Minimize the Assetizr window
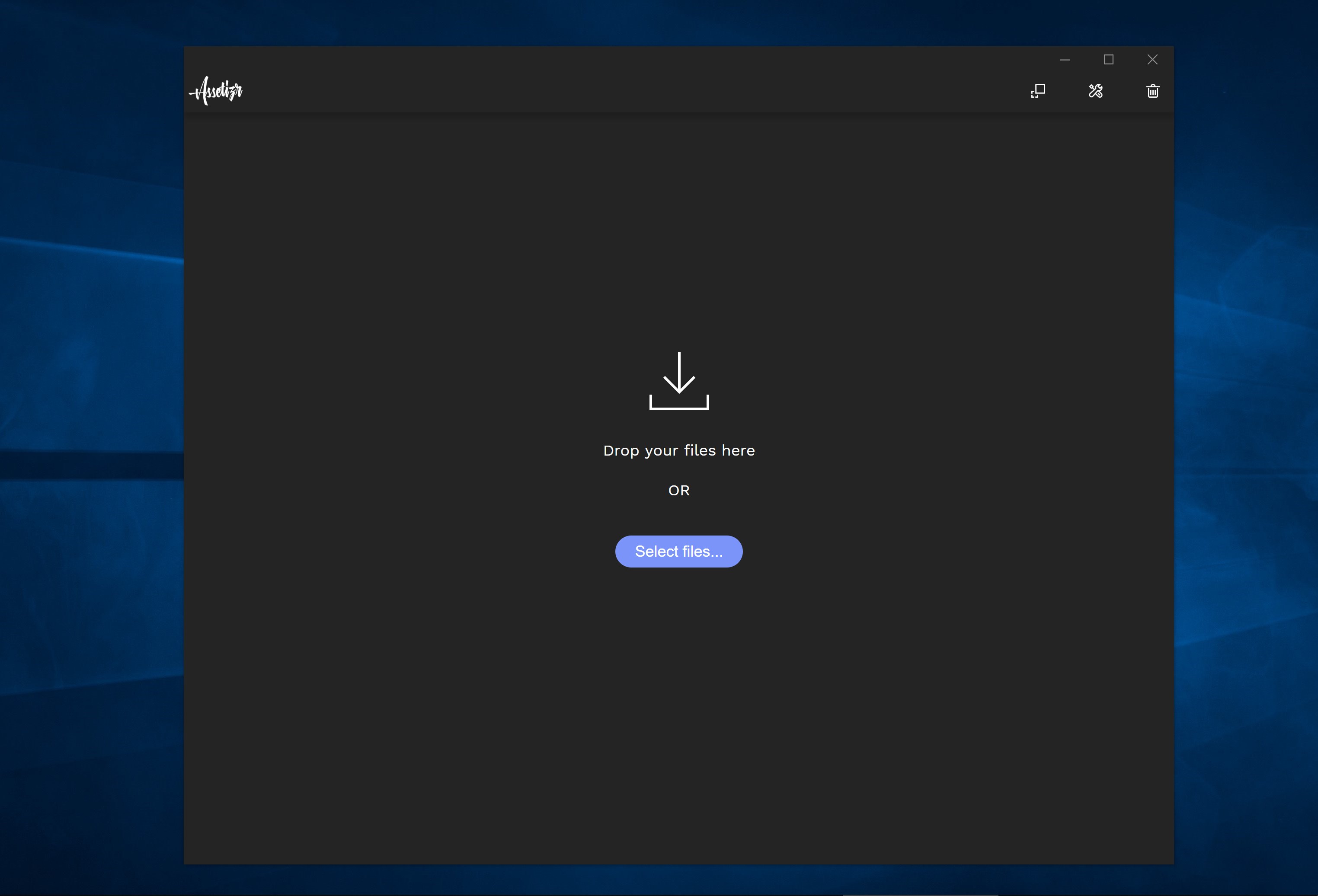Viewport: 1318px width, 896px height. point(1065,60)
